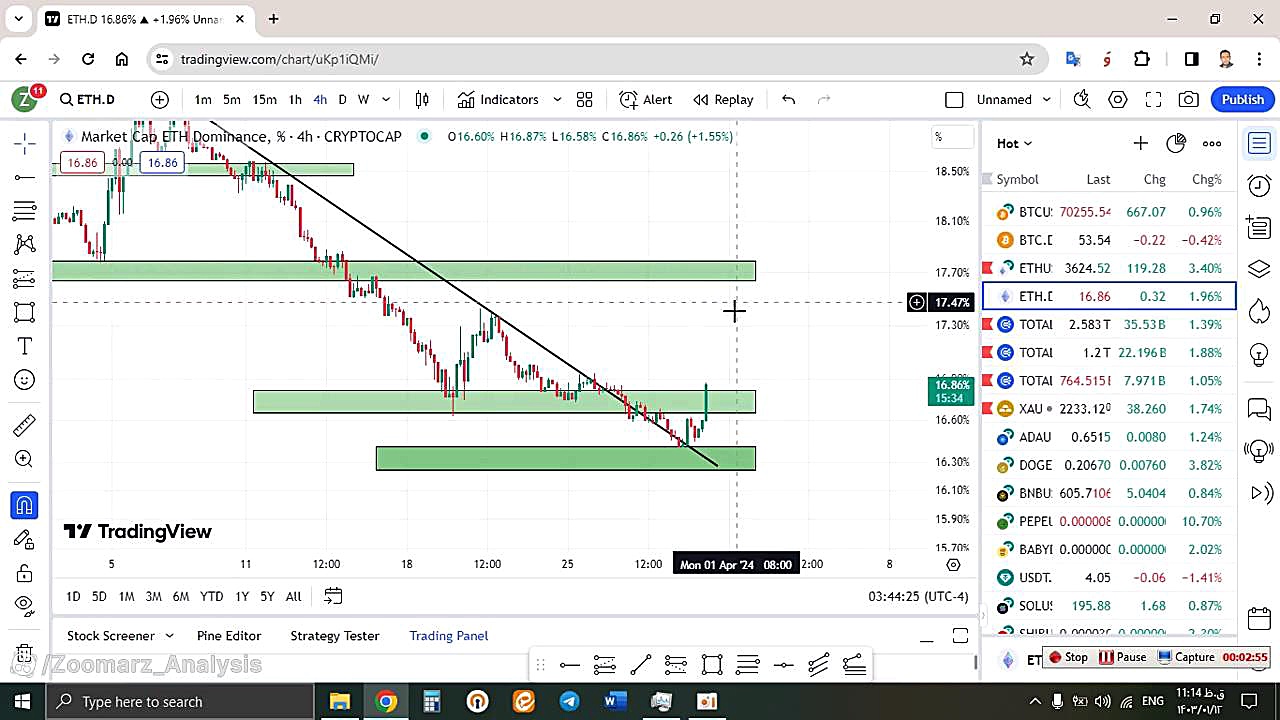1280x720 pixels.
Task: Open the Stock Screener tab
Action: click(111, 636)
